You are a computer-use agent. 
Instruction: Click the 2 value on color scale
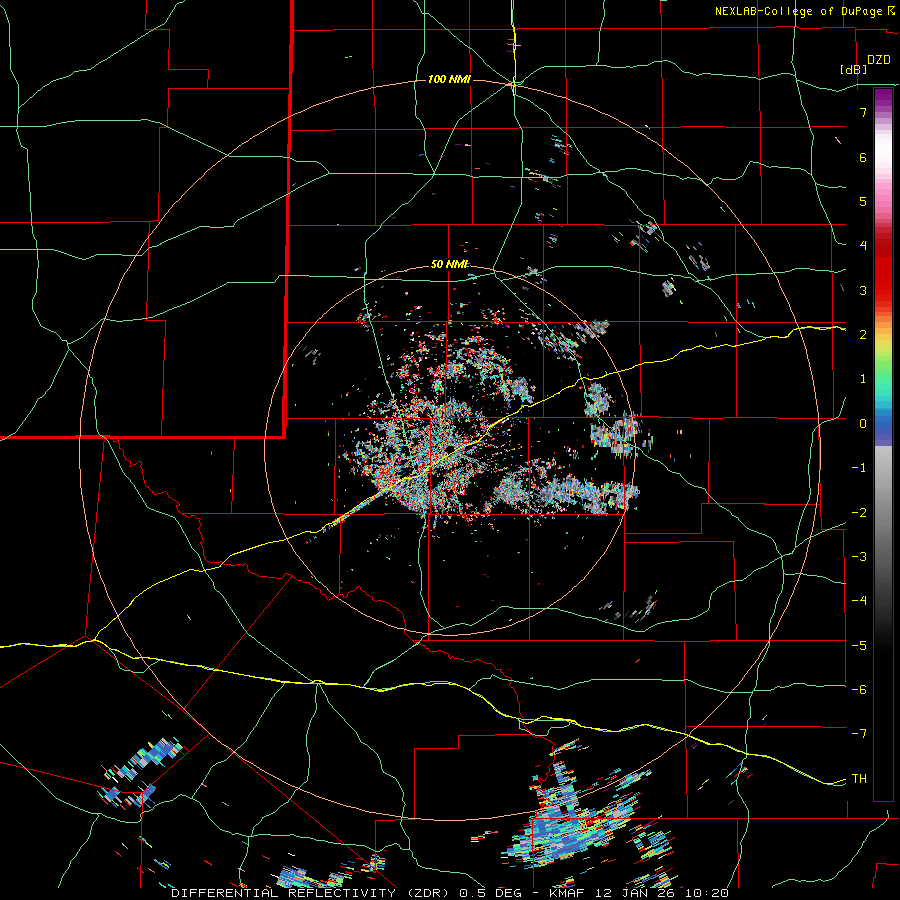point(863,335)
